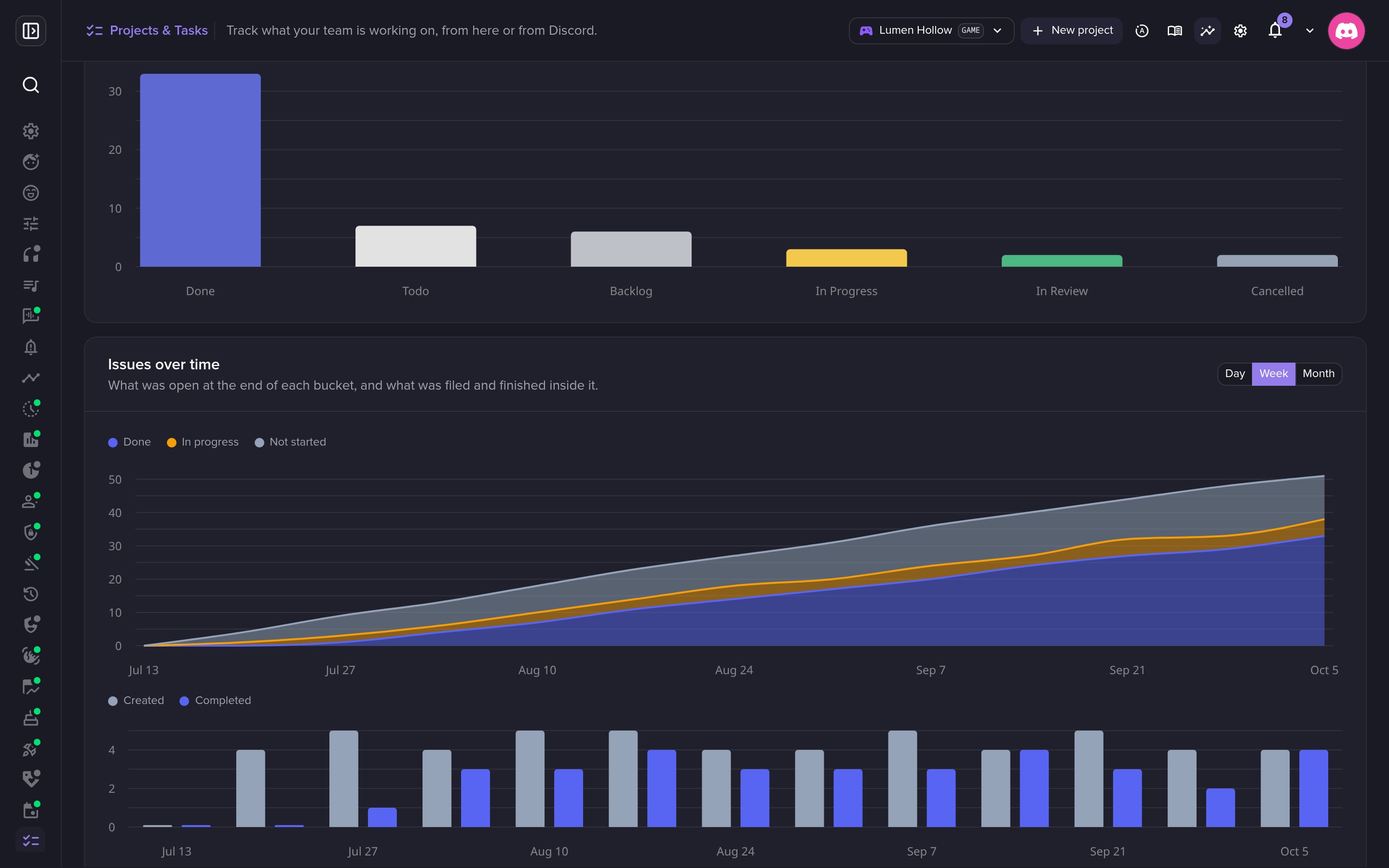The image size is (1389, 868).
Task: Expand the chevron next to notifications bell
Action: (1309, 30)
